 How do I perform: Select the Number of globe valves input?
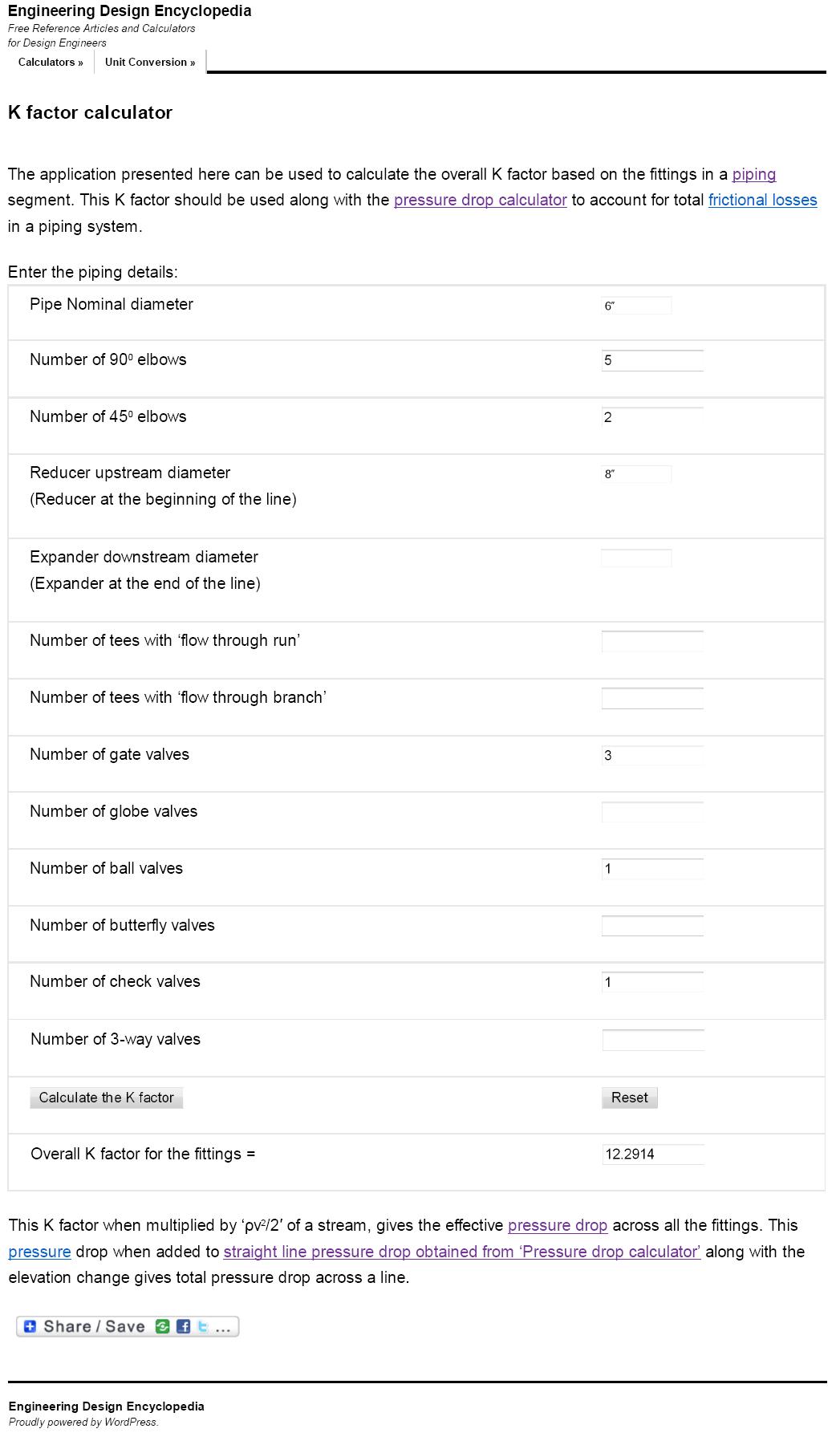652,812
